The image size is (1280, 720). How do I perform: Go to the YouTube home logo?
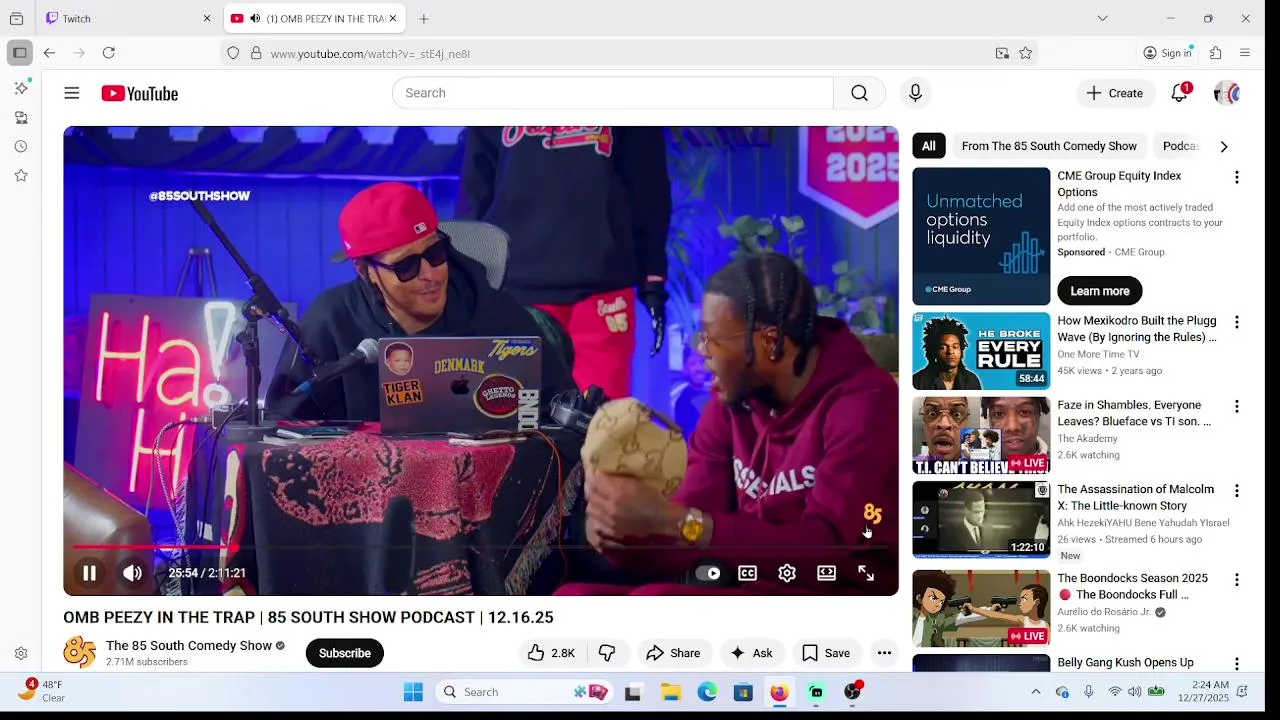point(139,93)
